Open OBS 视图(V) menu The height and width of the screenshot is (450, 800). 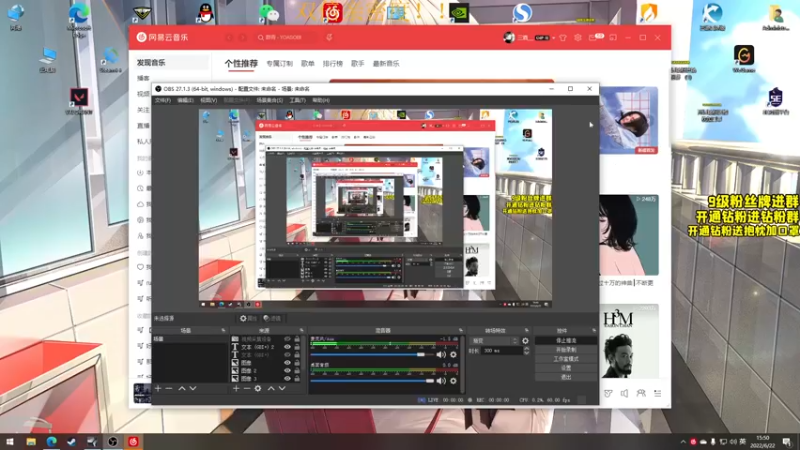[x=208, y=101]
